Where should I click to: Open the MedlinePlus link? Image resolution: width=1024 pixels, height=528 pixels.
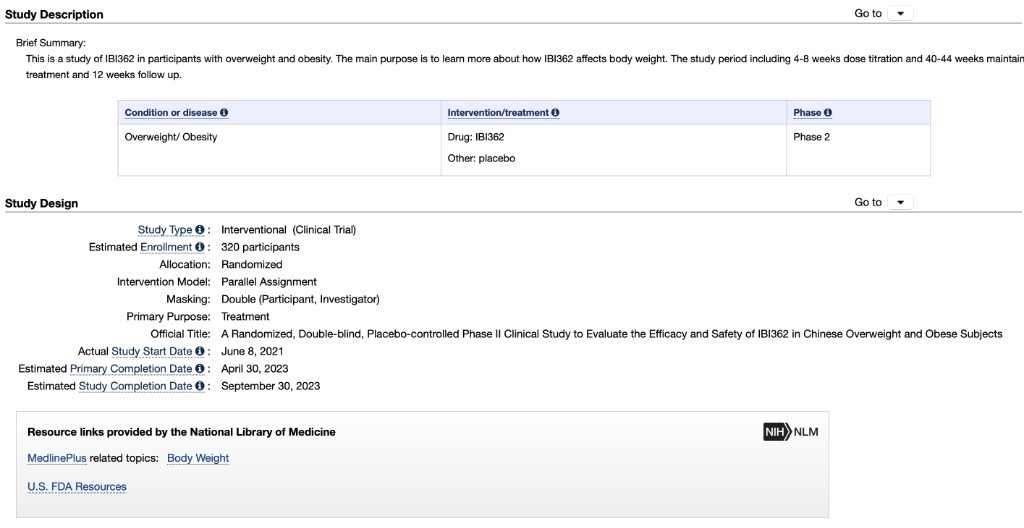(x=57, y=458)
